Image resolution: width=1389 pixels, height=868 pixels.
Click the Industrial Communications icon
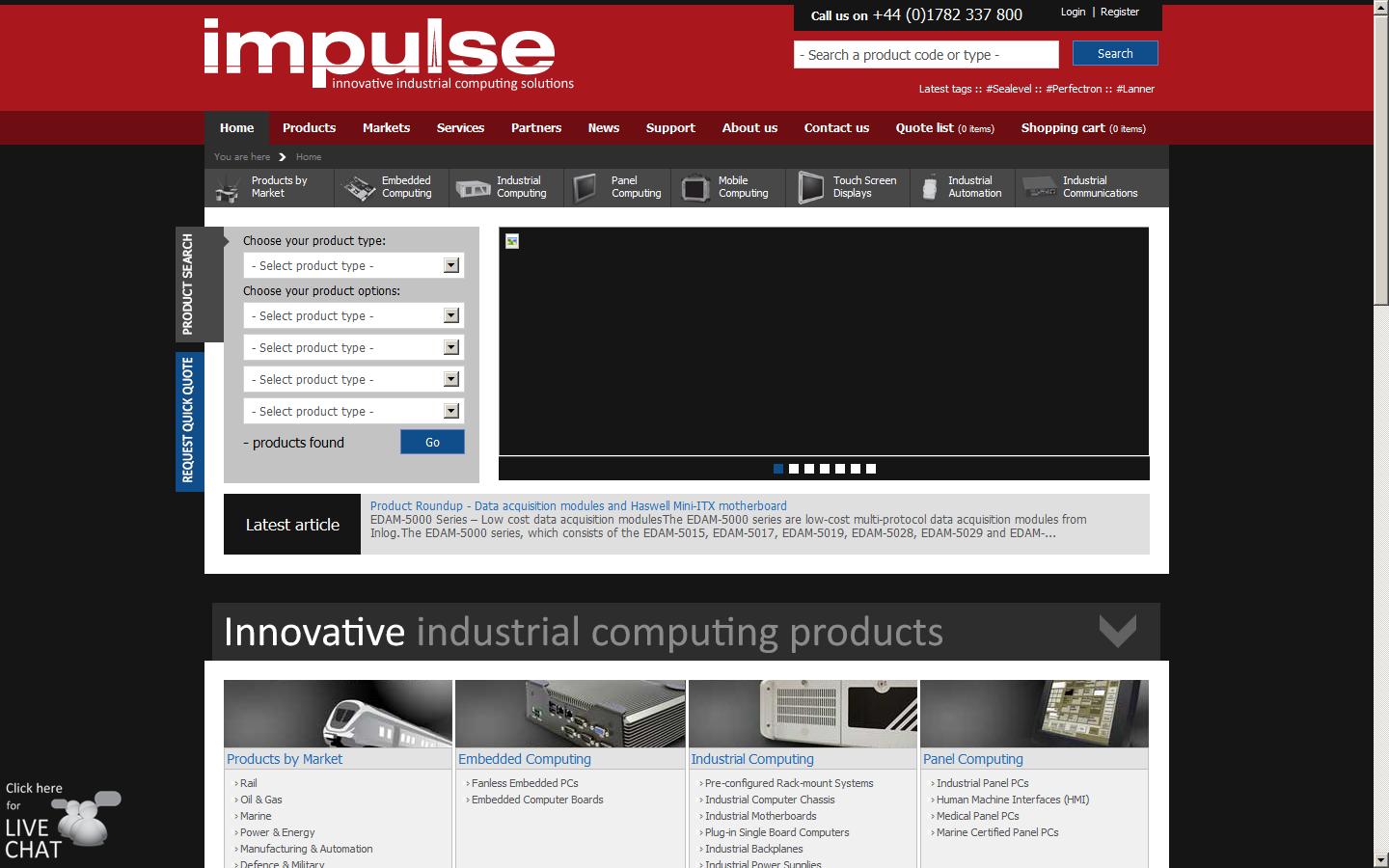(x=1039, y=187)
